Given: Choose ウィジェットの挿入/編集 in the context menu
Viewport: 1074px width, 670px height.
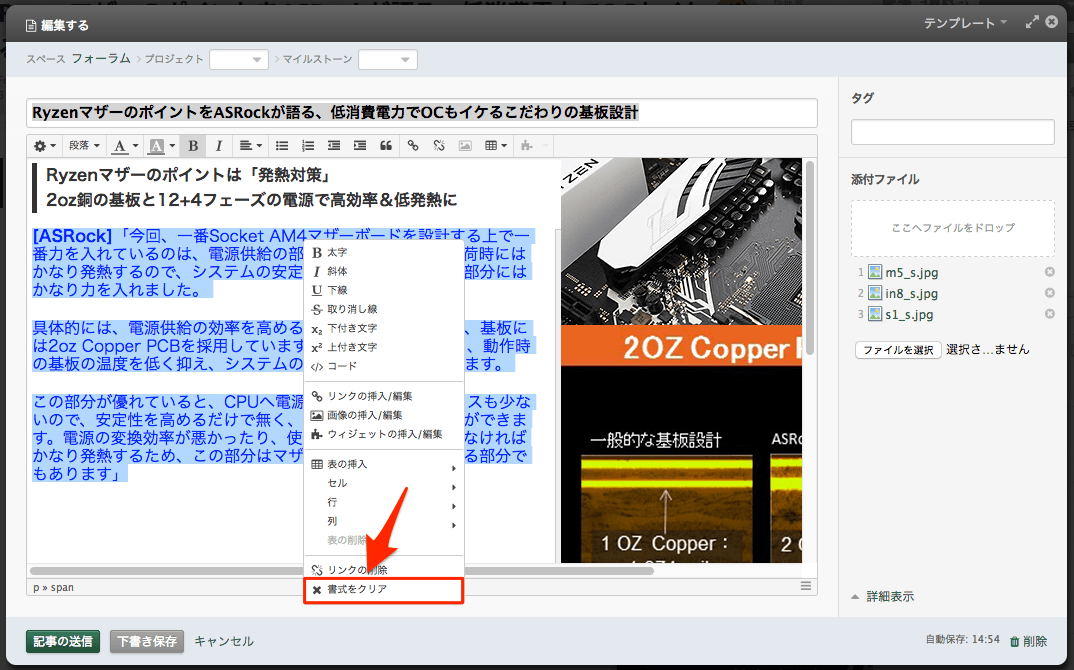Looking at the screenshot, I should click(x=384, y=434).
